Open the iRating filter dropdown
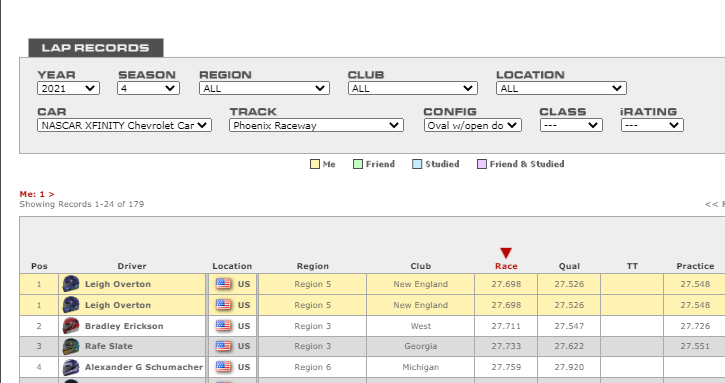 coord(652,125)
